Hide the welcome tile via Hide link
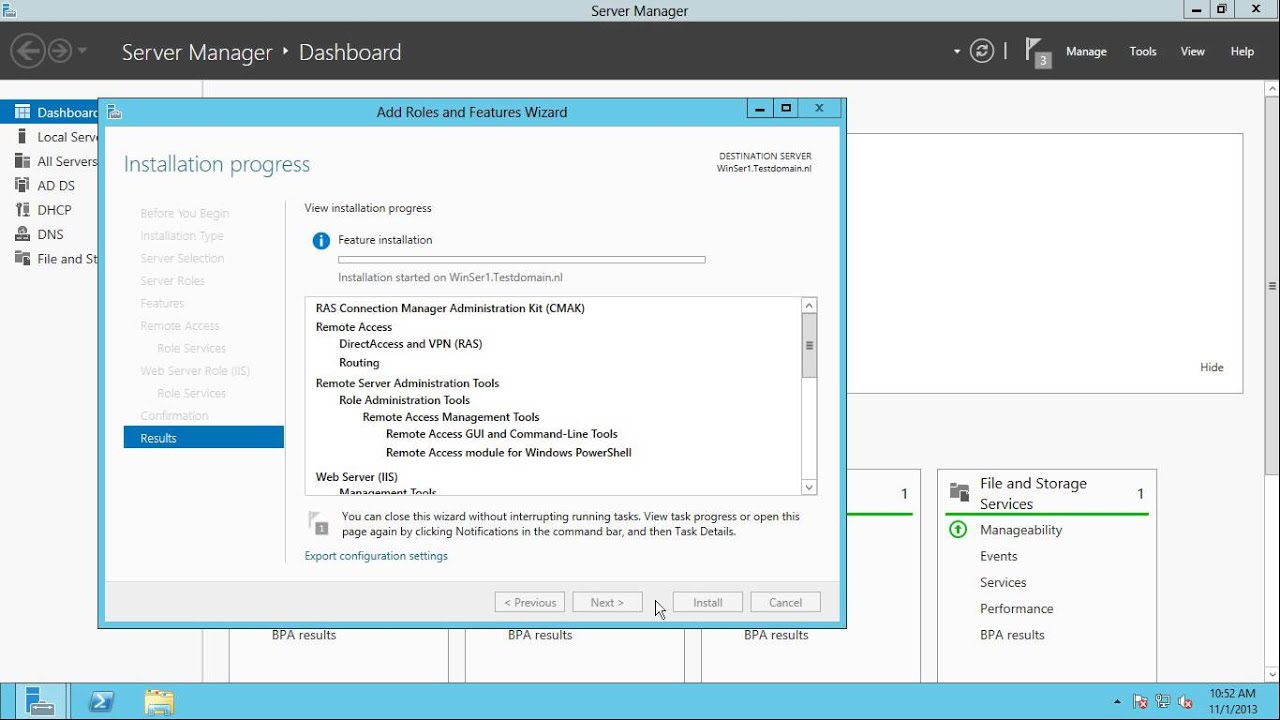 [1212, 367]
